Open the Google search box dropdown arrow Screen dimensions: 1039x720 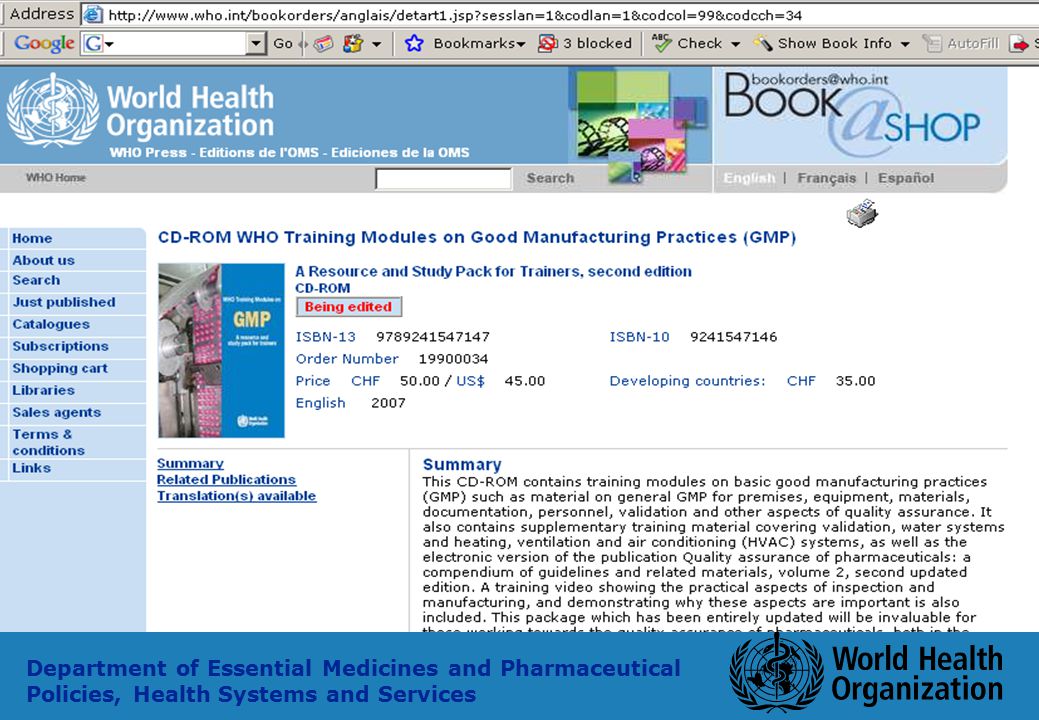coord(256,44)
